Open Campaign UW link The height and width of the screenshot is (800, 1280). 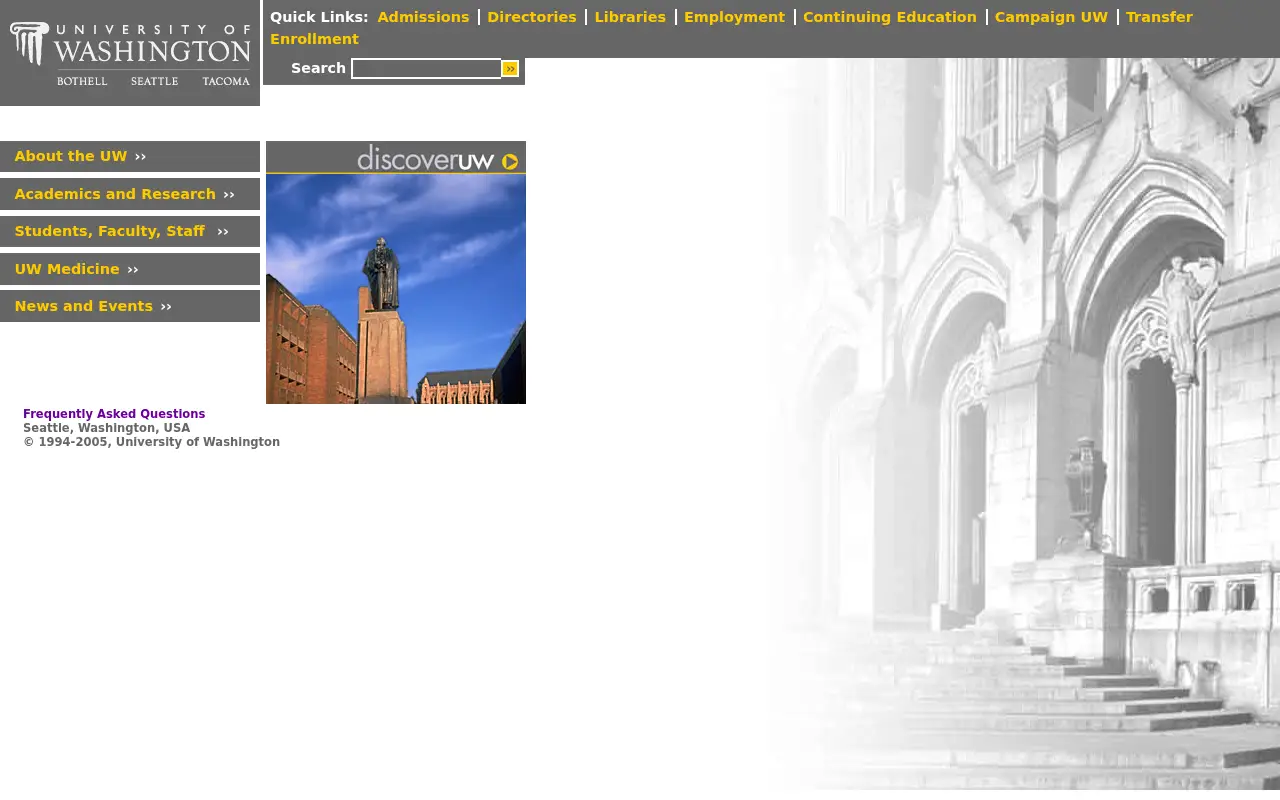click(x=1051, y=17)
